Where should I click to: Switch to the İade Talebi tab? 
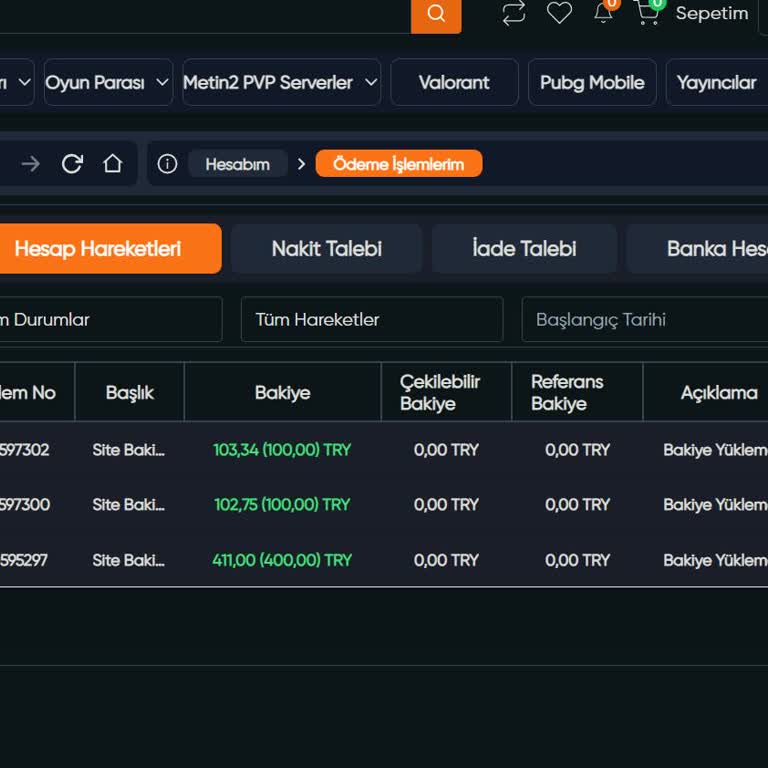[x=524, y=249]
